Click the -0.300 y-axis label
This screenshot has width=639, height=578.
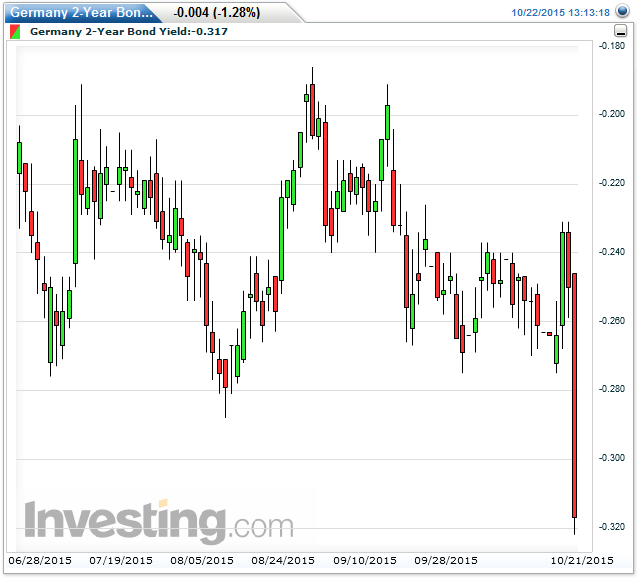tap(612, 457)
